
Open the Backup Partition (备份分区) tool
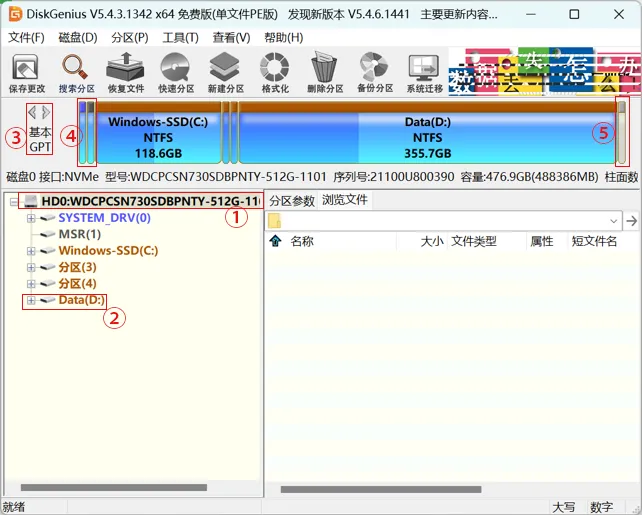[x=375, y=73]
